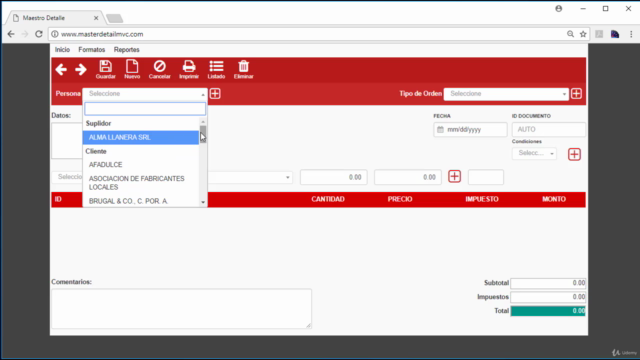The width and height of the screenshot is (640, 360).
Task: Click the empty field after the add-line icon
Action: pos(486,177)
